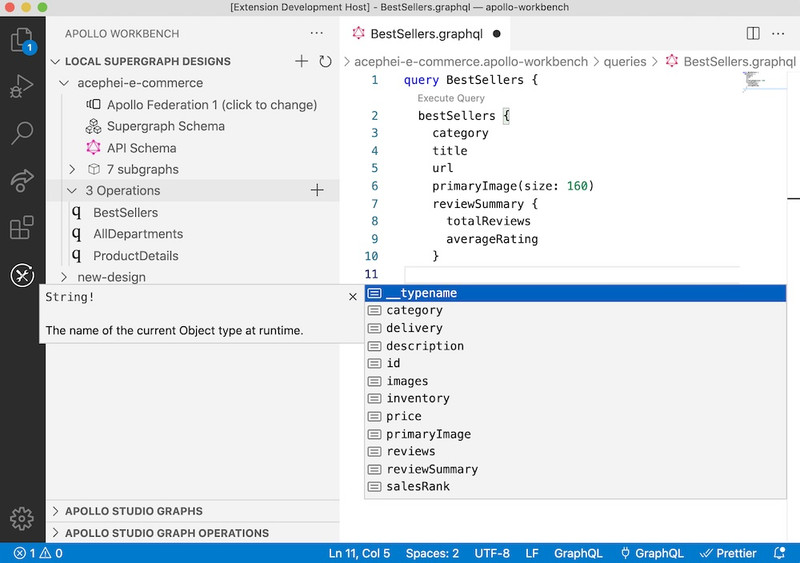Add a new local supergraph design

click(302, 61)
